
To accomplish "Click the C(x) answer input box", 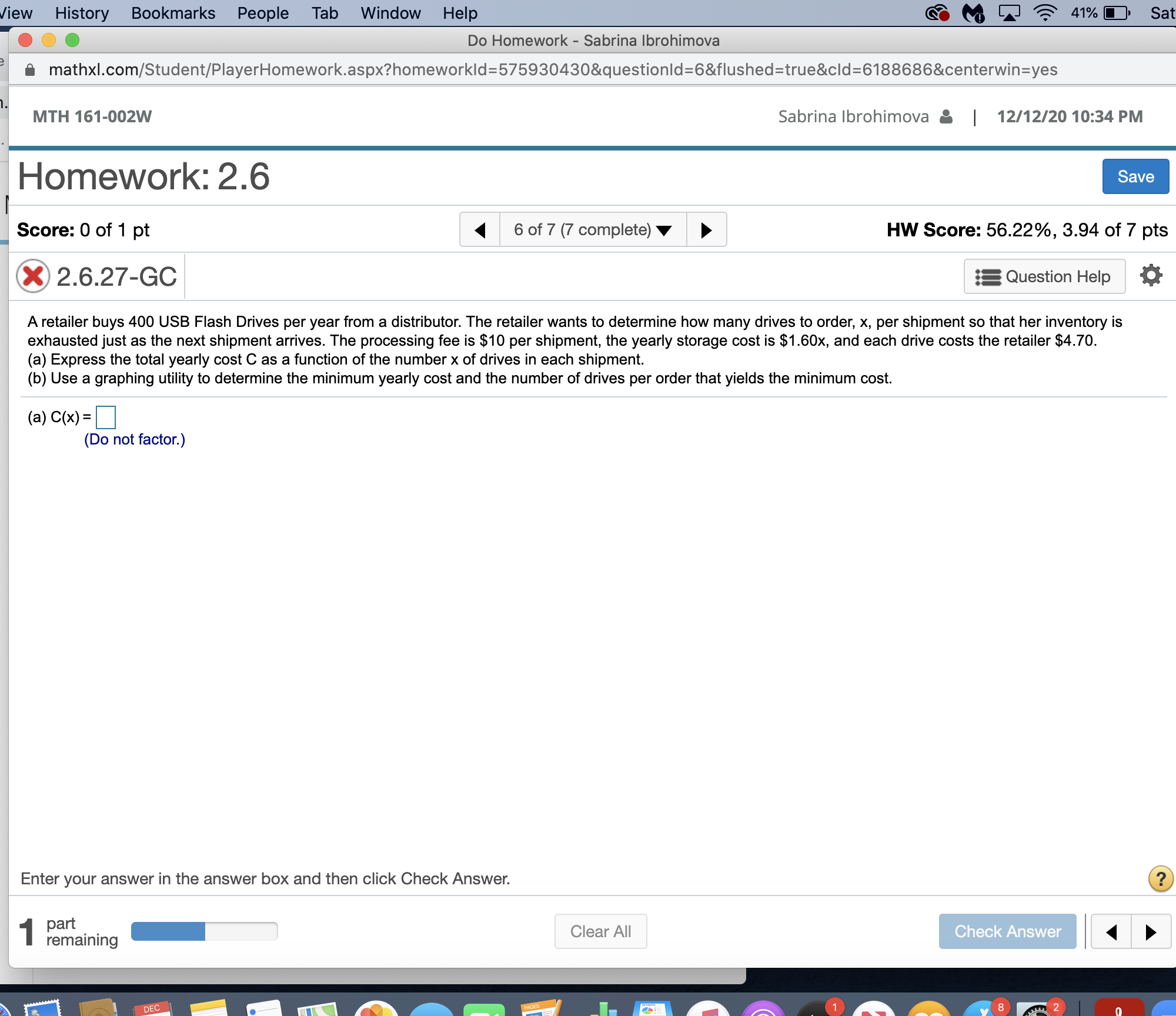I will (x=106, y=417).
